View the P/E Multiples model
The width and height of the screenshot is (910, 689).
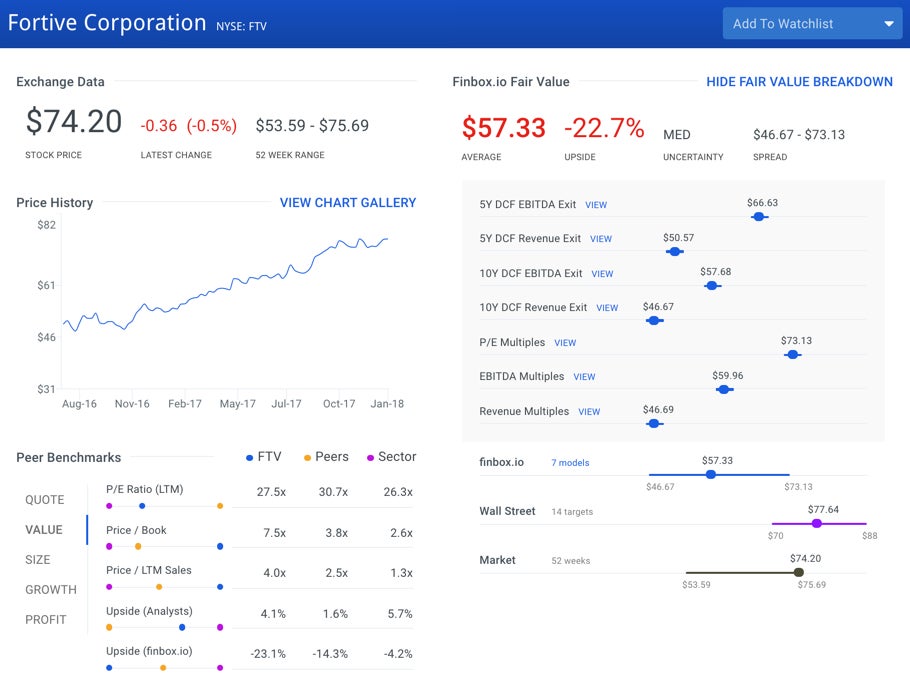(x=565, y=343)
